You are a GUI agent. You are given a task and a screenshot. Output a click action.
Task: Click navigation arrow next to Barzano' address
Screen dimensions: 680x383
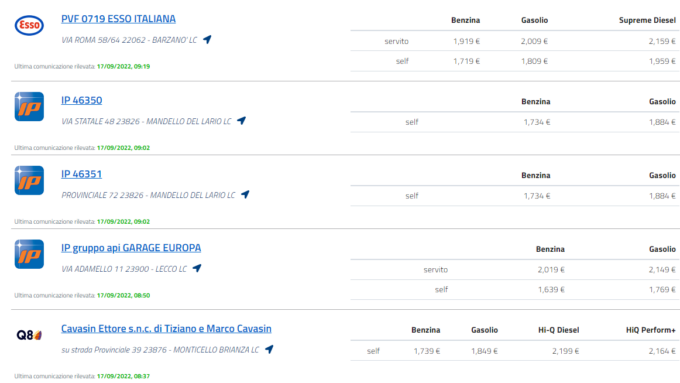coord(207,39)
